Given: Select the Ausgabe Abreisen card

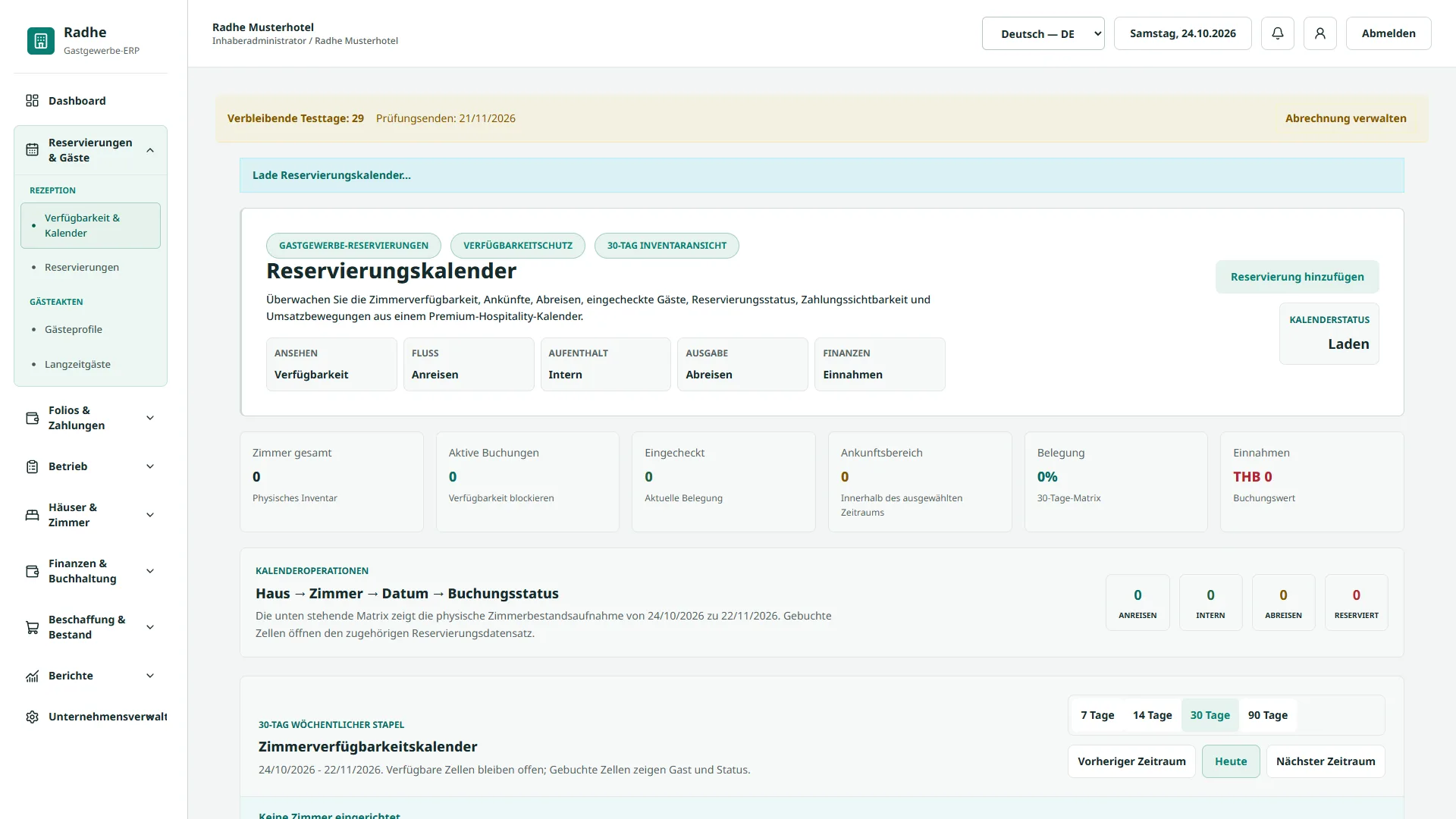Looking at the screenshot, I should point(742,364).
